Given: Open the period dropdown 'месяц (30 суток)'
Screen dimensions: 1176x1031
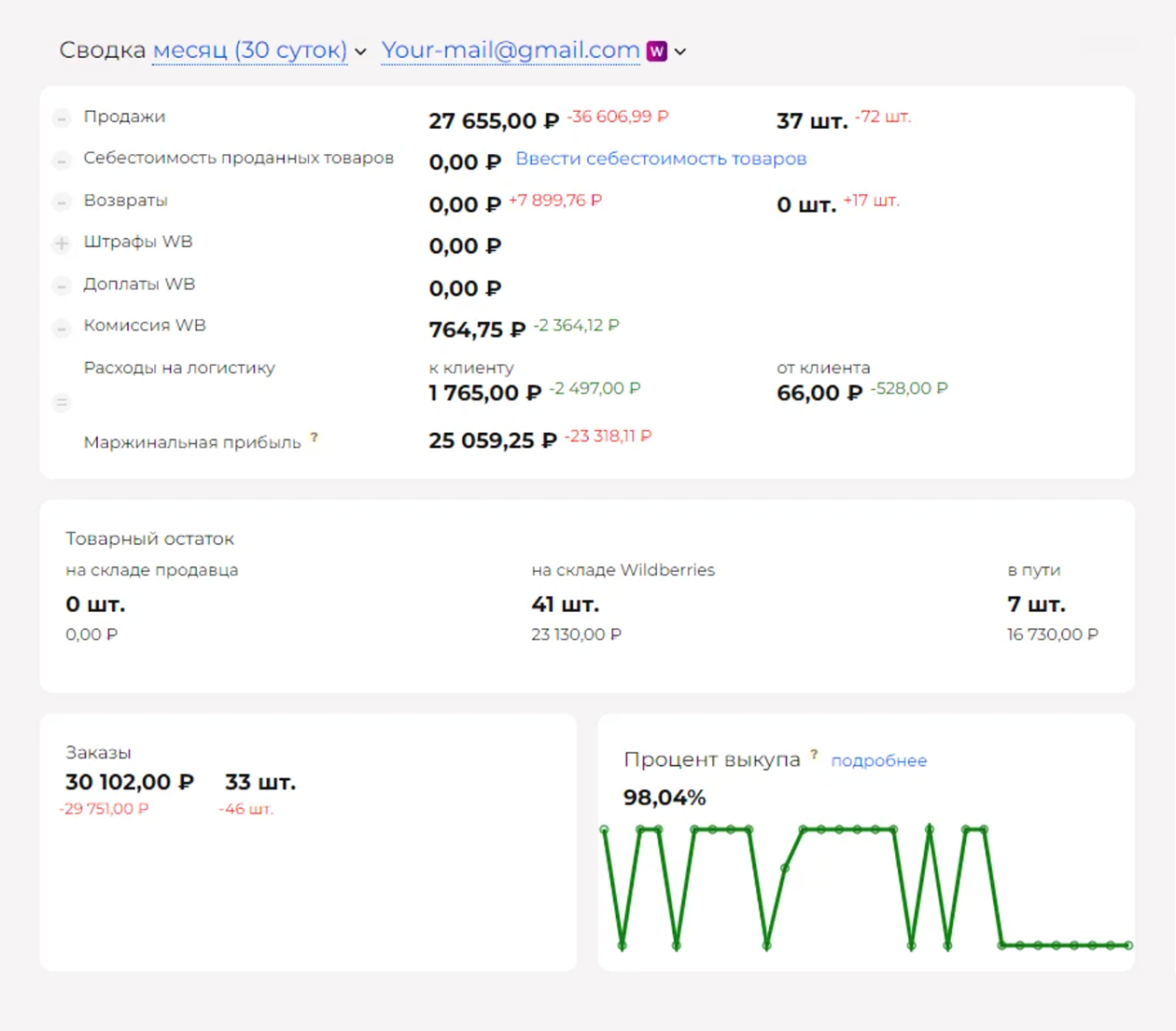Looking at the screenshot, I should coord(250,50).
